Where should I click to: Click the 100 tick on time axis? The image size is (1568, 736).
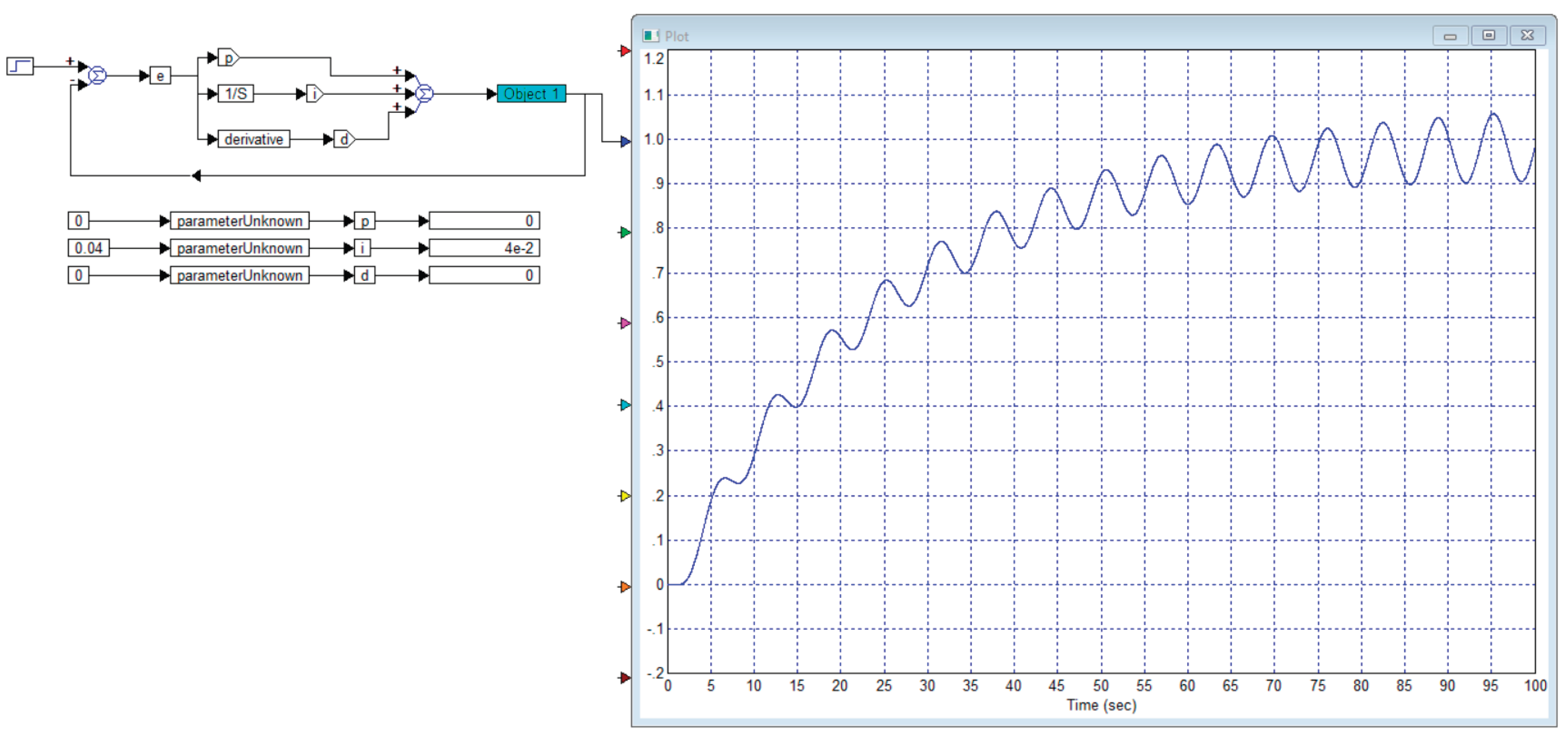pos(1535,685)
